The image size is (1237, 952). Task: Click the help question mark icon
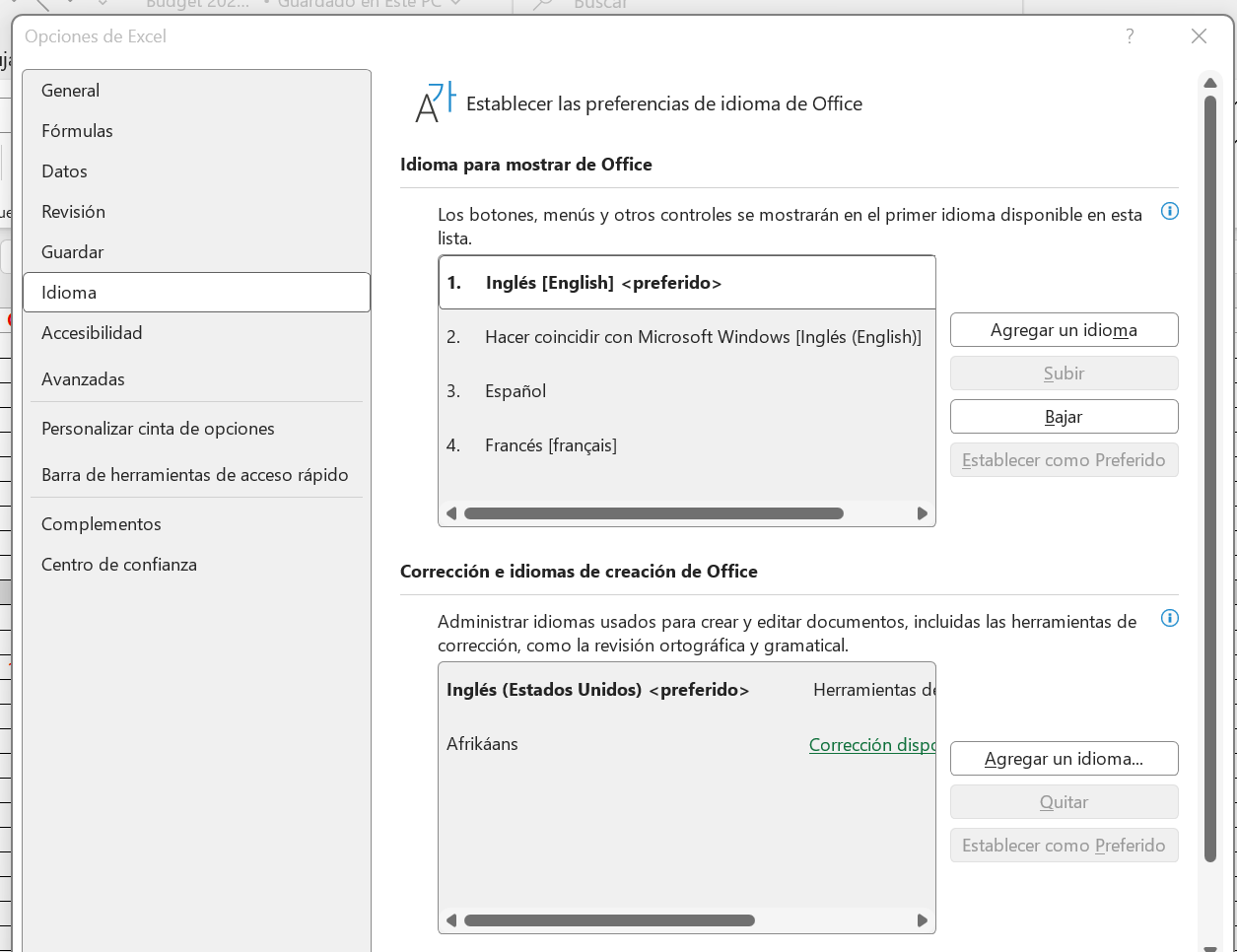click(1130, 36)
